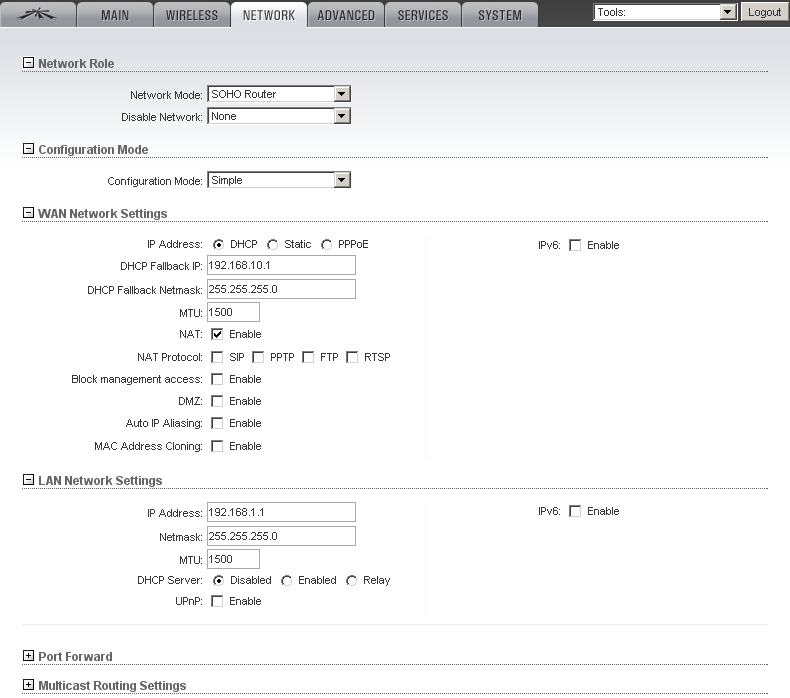Viewport: 790px width, 698px height.
Task: Uncheck the NAT Enable checkbox
Action: point(217,334)
